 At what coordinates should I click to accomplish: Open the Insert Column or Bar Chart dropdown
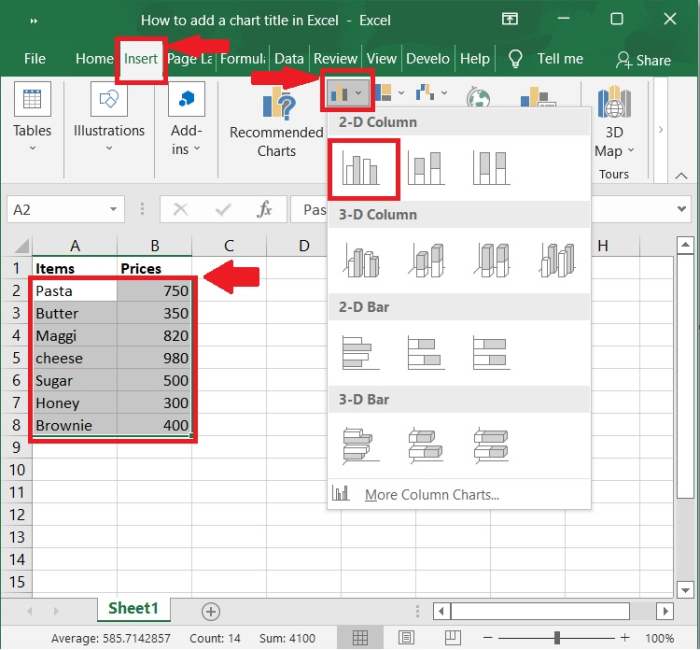click(x=347, y=92)
